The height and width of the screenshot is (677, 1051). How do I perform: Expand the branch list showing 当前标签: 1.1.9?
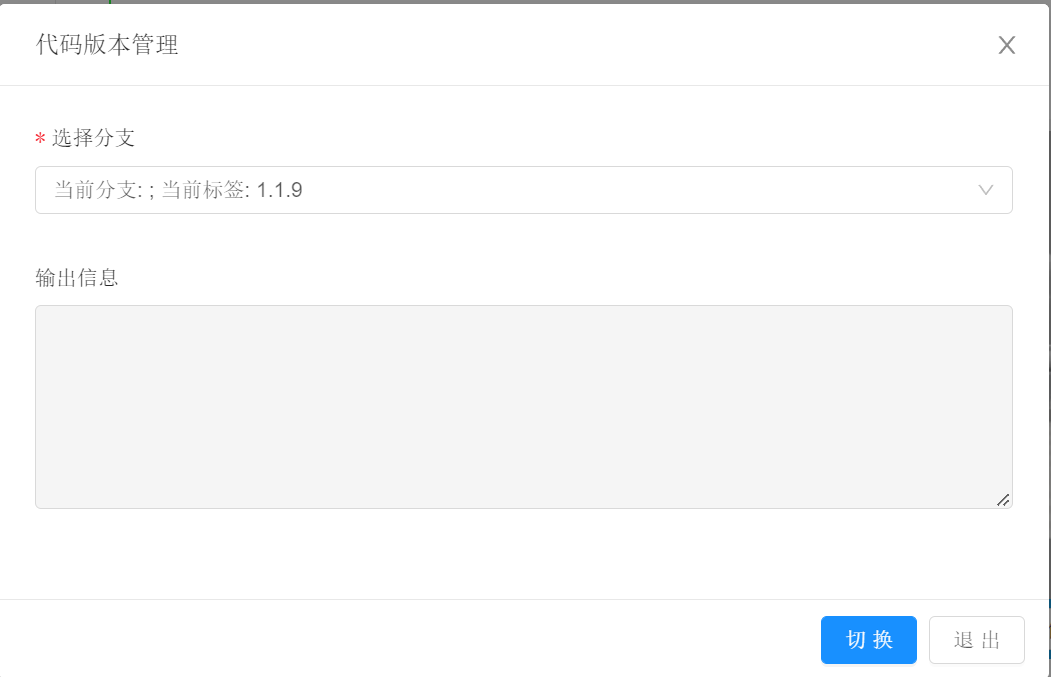tap(523, 190)
